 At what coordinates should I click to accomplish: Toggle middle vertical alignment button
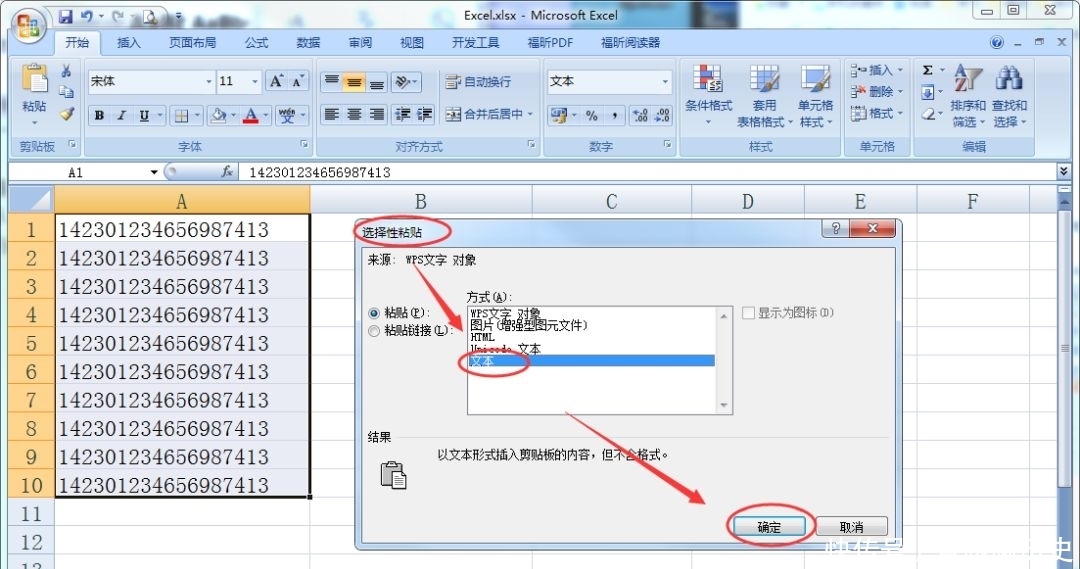[354, 82]
